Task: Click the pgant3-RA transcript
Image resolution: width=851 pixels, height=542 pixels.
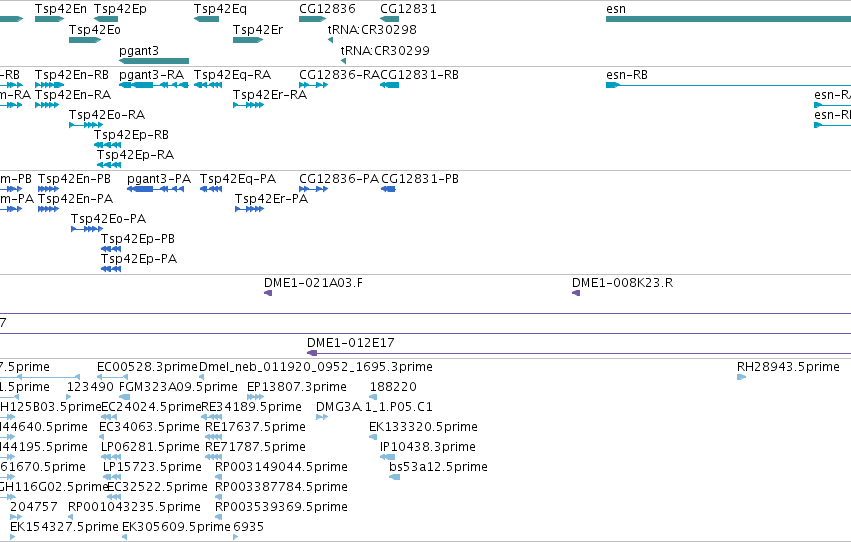Action: click(154, 85)
